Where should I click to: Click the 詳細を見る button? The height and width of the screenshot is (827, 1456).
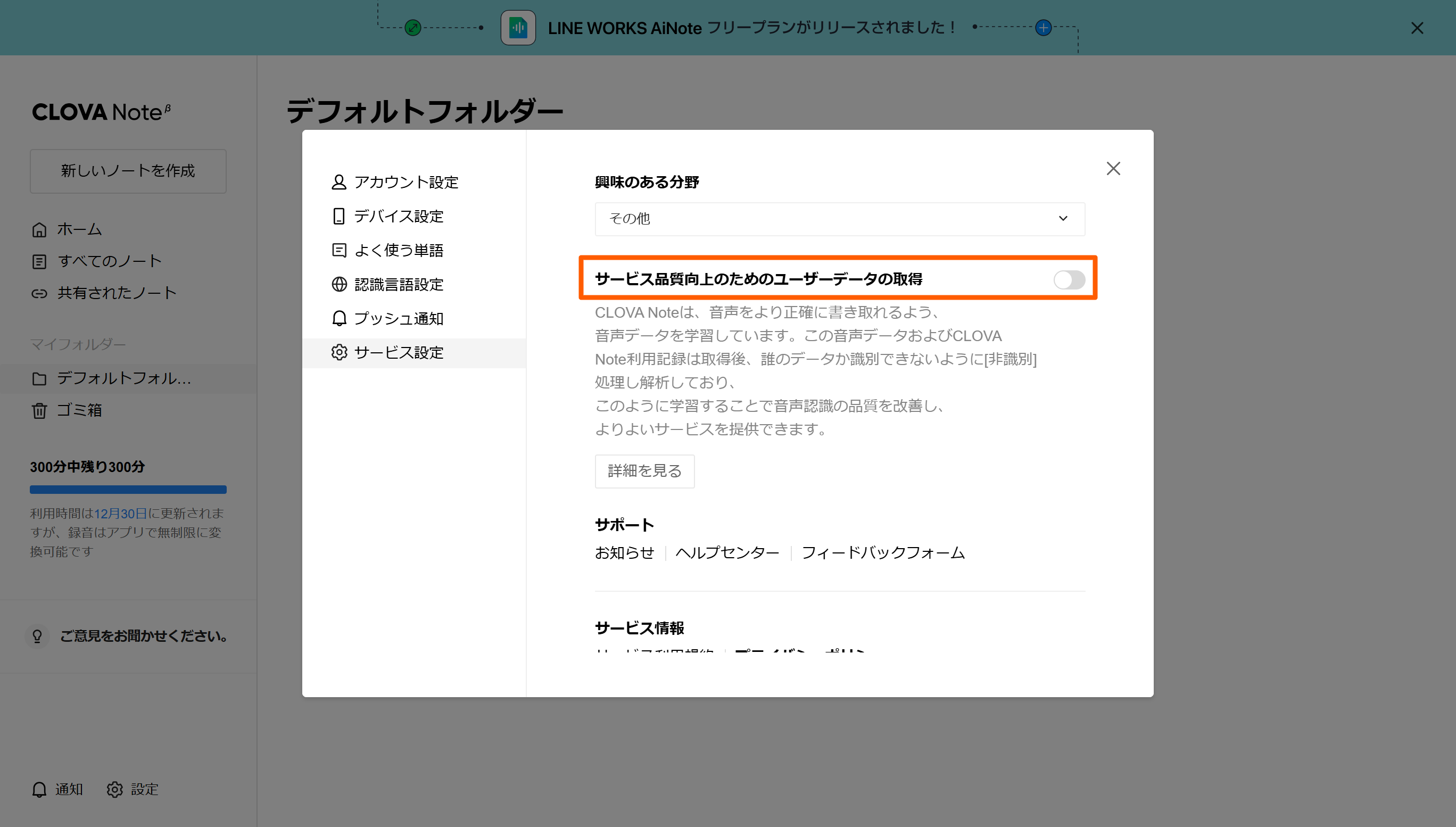pos(644,471)
